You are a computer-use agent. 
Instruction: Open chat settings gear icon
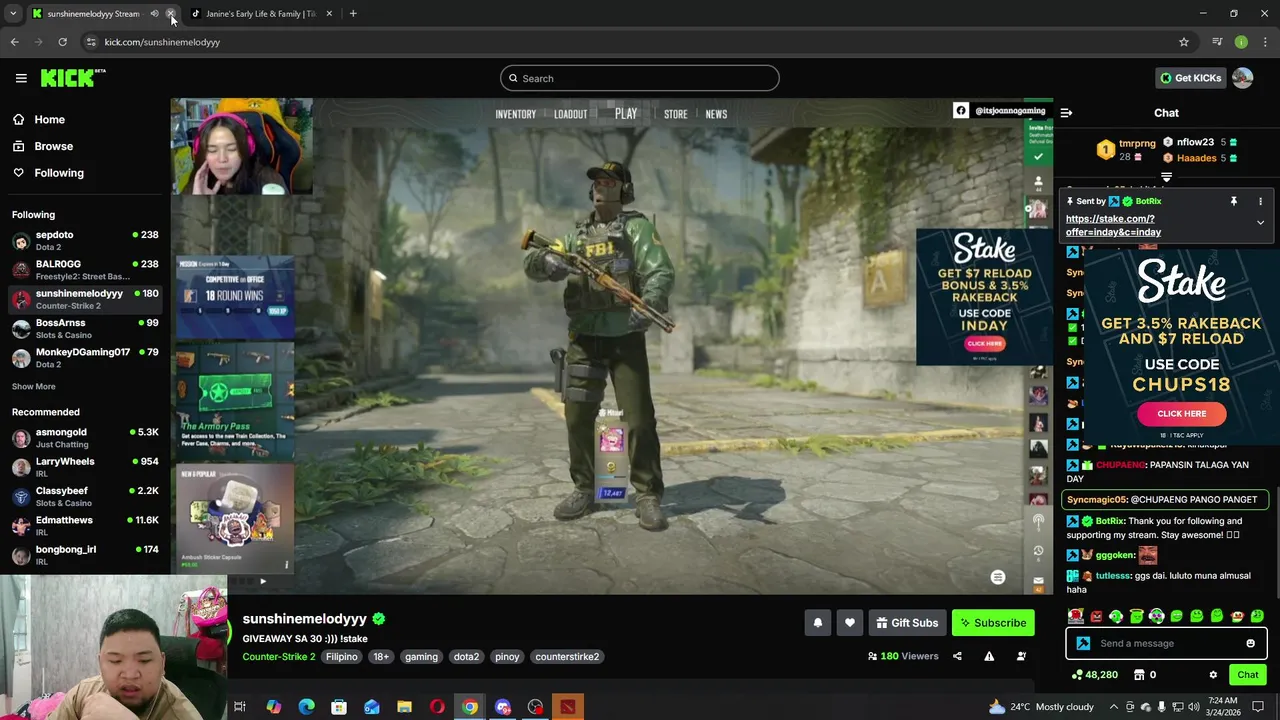click(1213, 675)
